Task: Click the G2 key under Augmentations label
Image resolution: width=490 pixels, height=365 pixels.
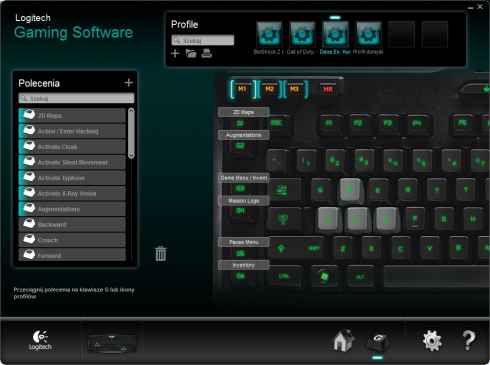Action: click(x=240, y=146)
